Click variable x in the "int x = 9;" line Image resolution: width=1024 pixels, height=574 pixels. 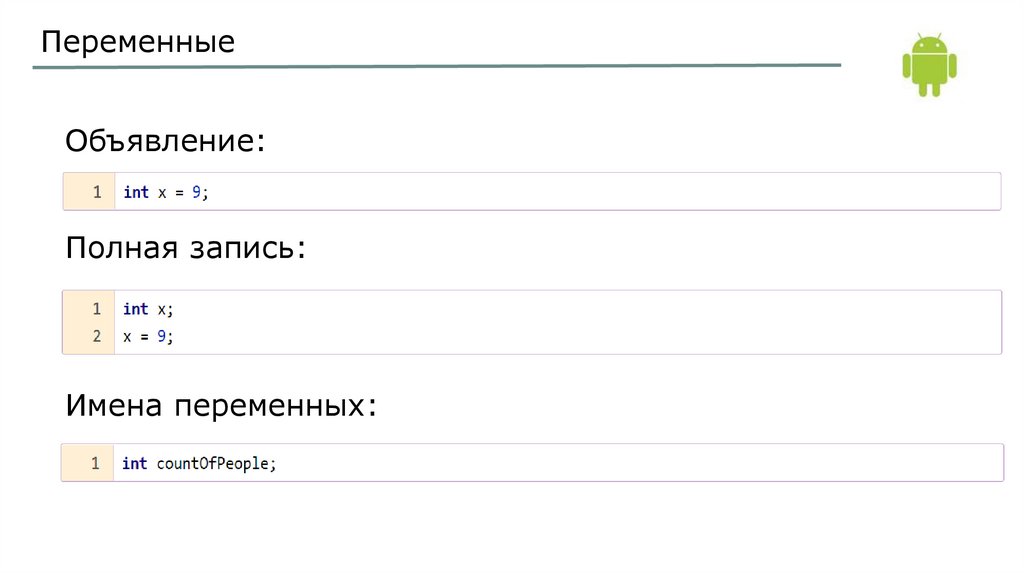click(x=162, y=192)
